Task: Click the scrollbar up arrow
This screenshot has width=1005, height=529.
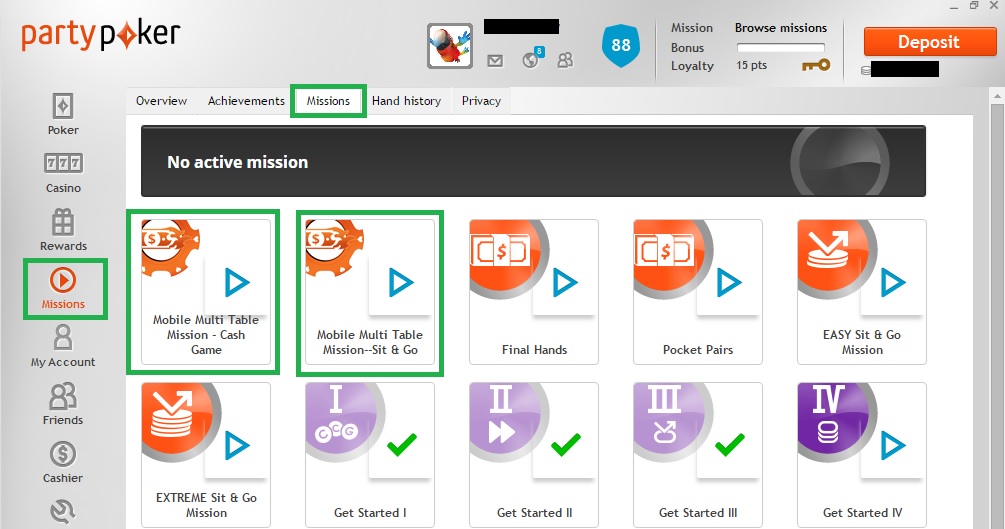Action: pyautogui.click(x=997, y=96)
